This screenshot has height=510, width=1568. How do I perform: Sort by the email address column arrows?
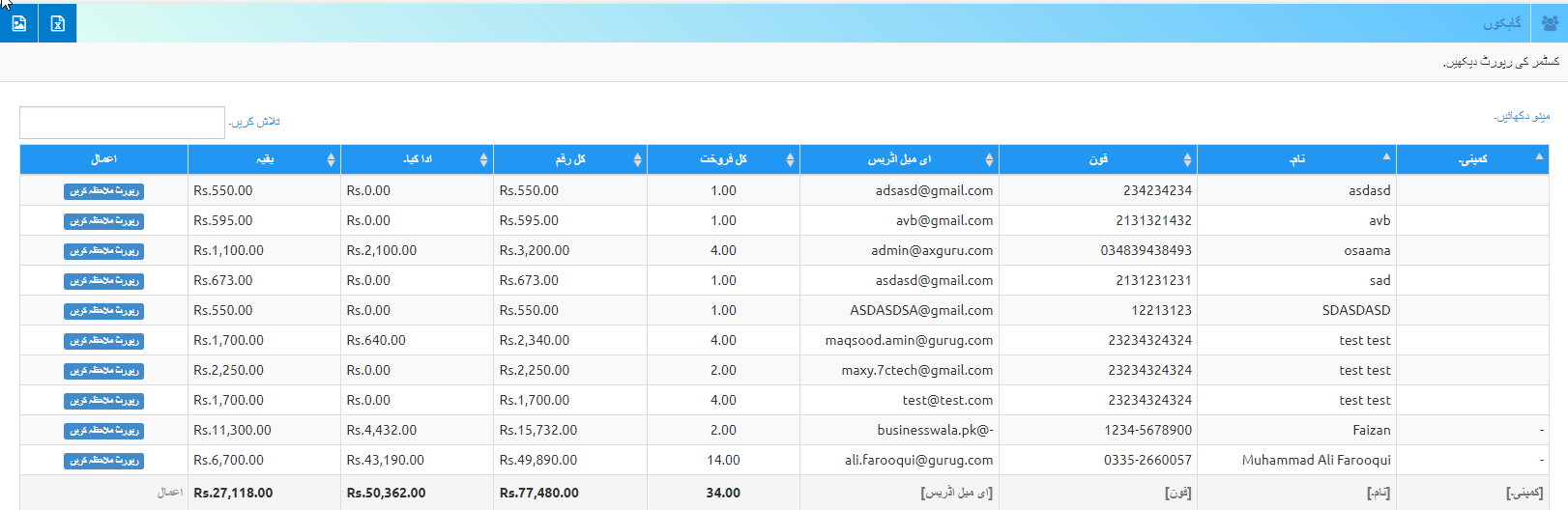989,159
